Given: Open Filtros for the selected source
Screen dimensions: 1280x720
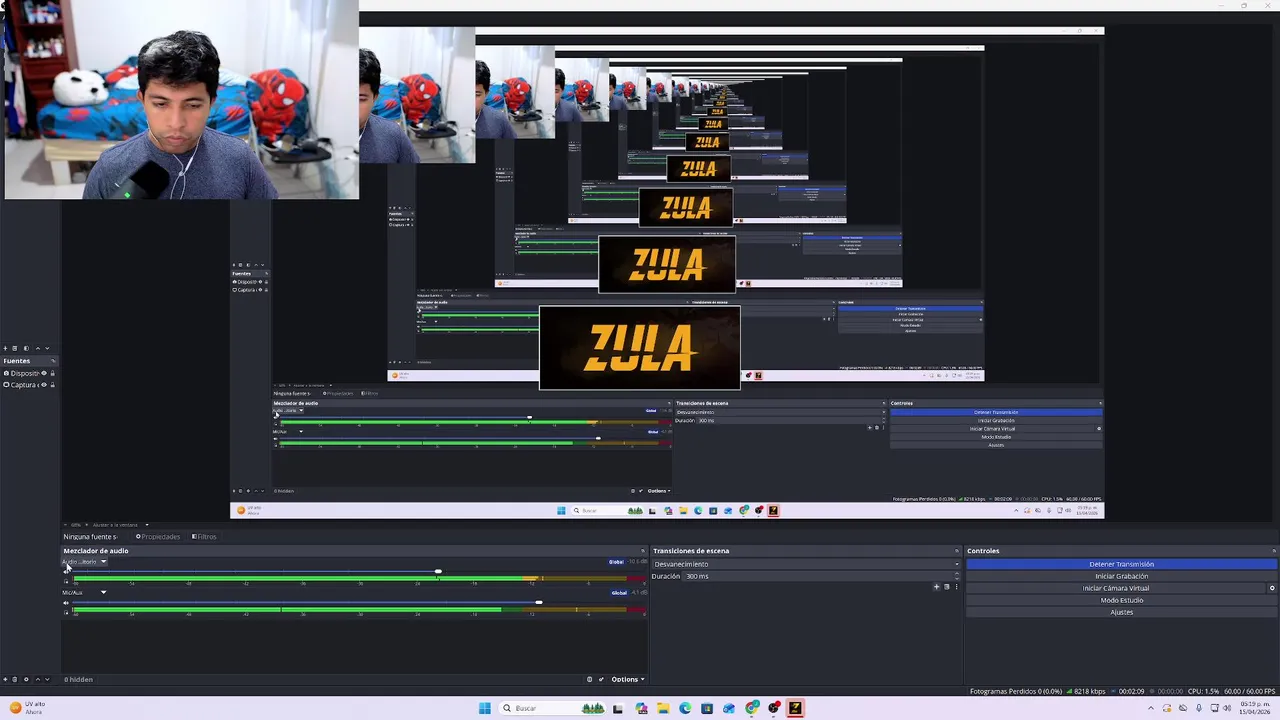Looking at the screenshot, I should point(204,537).
